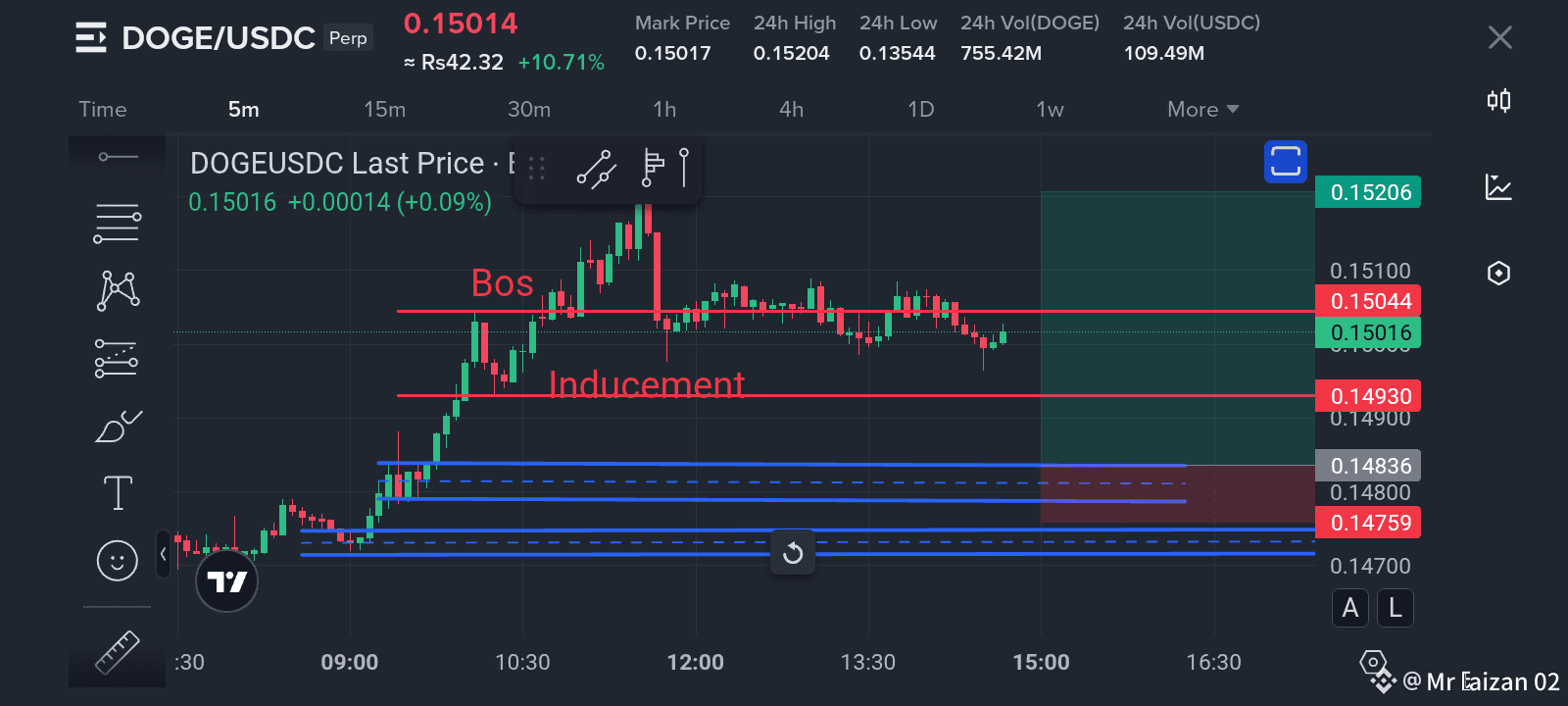Viewport: 1568px width, 706px height.
Task: Switch to 1w timeframe
Action: (1051, 110)
